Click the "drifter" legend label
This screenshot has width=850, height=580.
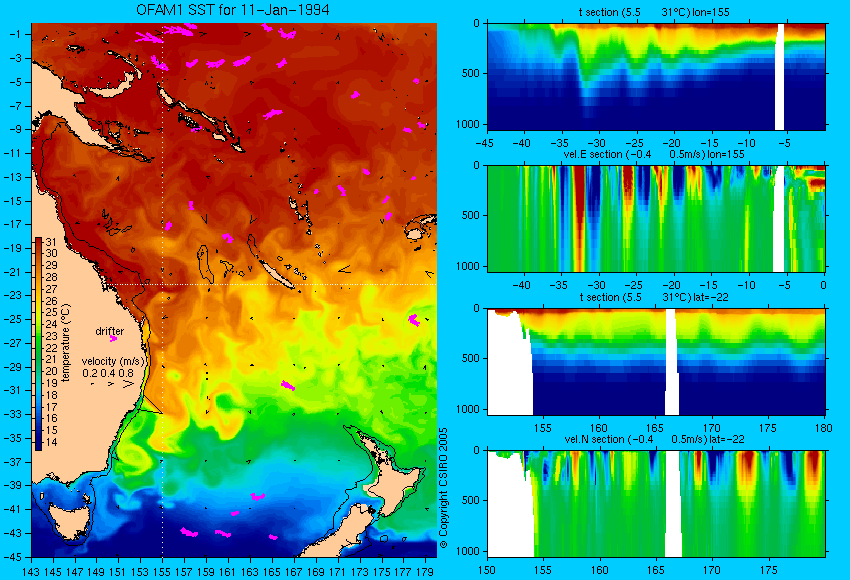[110, 331]
